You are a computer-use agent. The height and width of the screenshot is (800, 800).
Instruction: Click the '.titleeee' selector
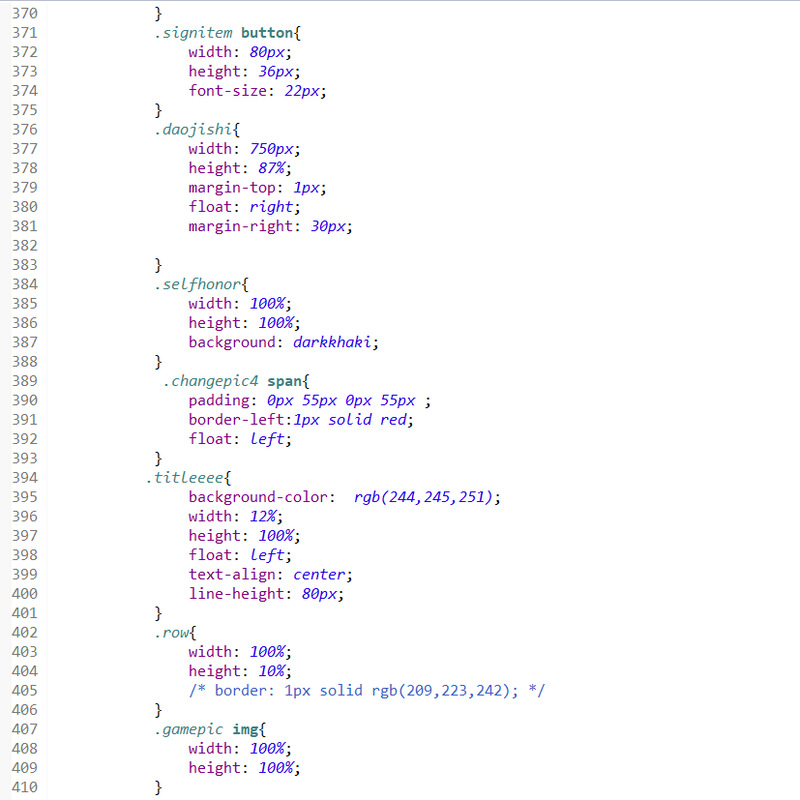tap(185, 478)
